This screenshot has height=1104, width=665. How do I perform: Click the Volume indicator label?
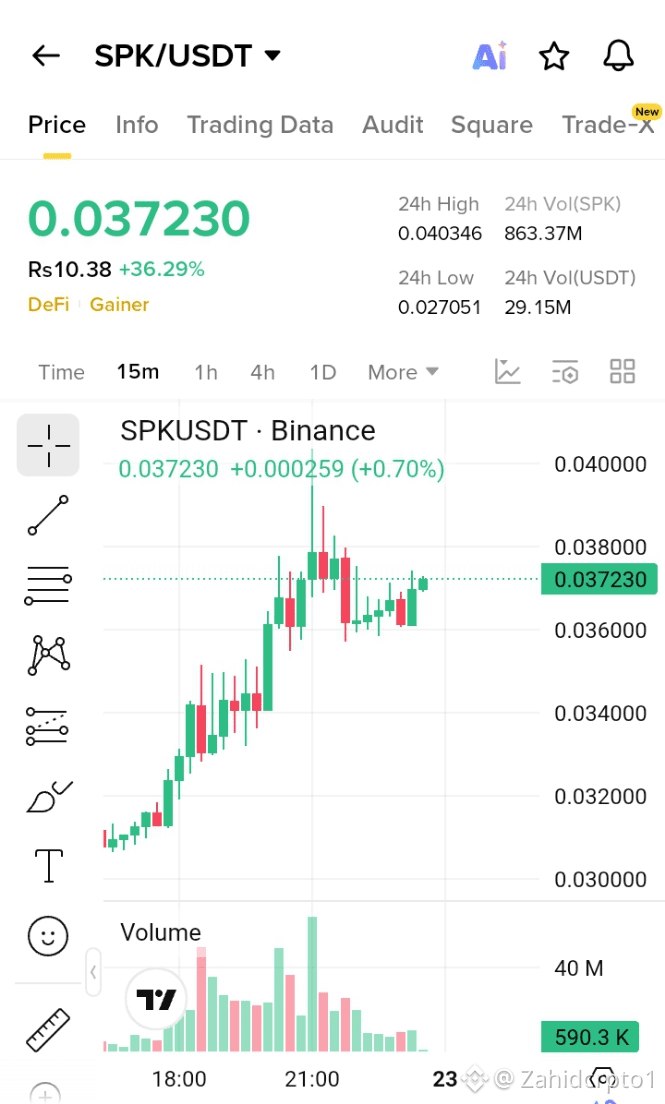pyautogui.click(x=161, y=932)
